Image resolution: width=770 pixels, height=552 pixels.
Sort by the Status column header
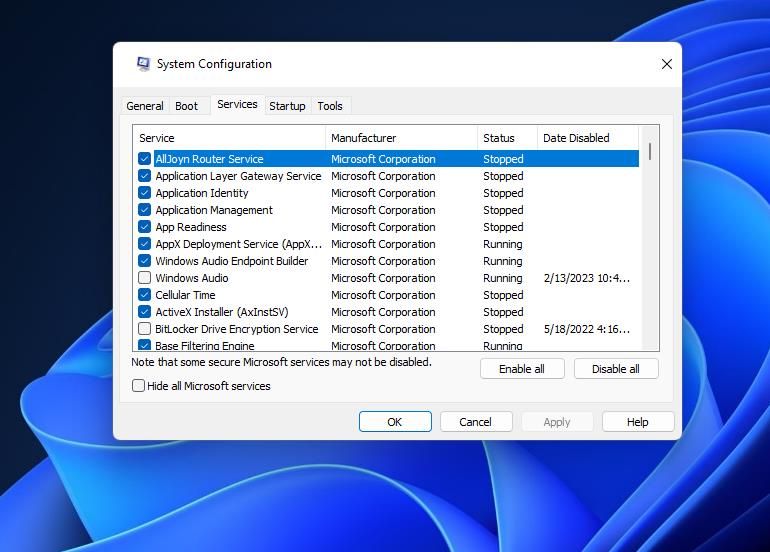click(507, 138)
